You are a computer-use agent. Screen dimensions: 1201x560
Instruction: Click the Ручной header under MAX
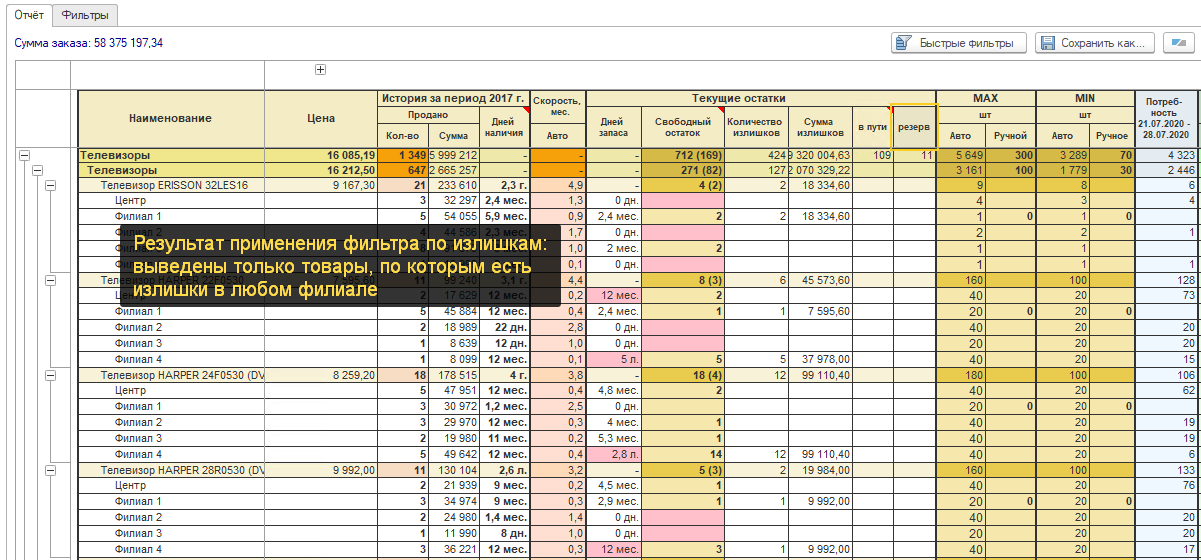(x=1011, y=135)
